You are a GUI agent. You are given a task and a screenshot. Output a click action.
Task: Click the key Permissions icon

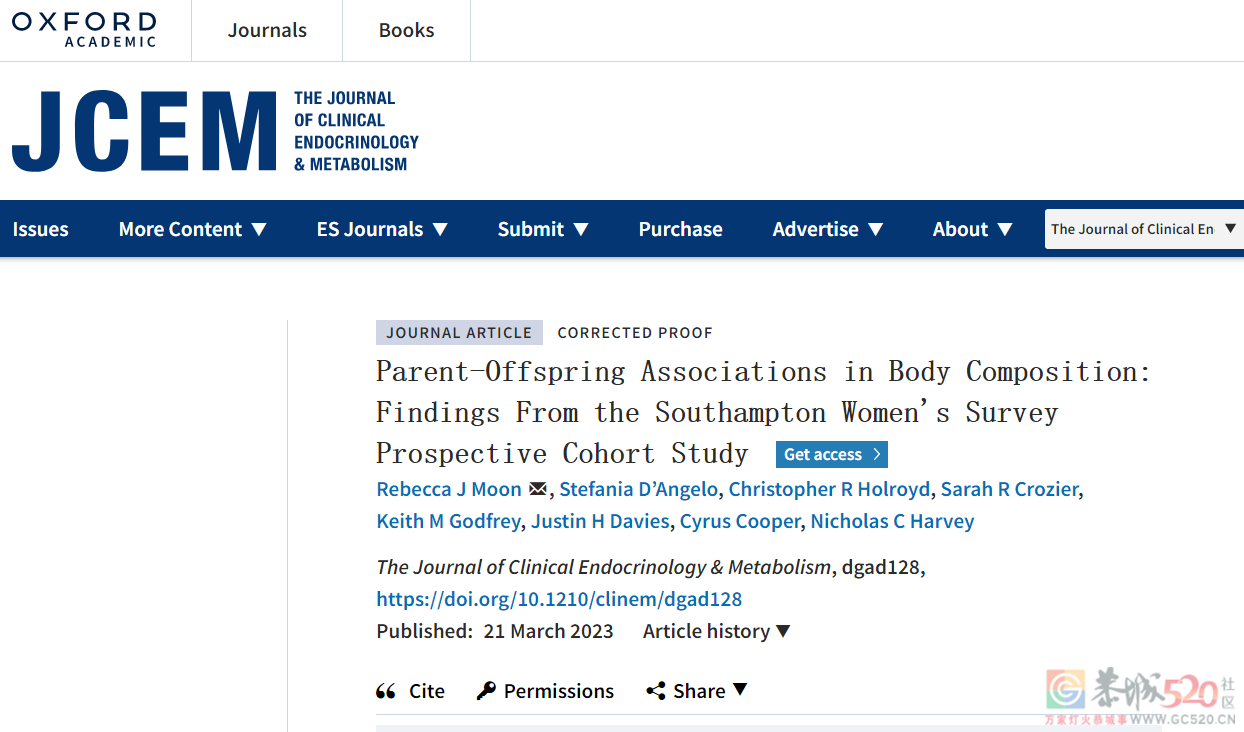(486, 691)
